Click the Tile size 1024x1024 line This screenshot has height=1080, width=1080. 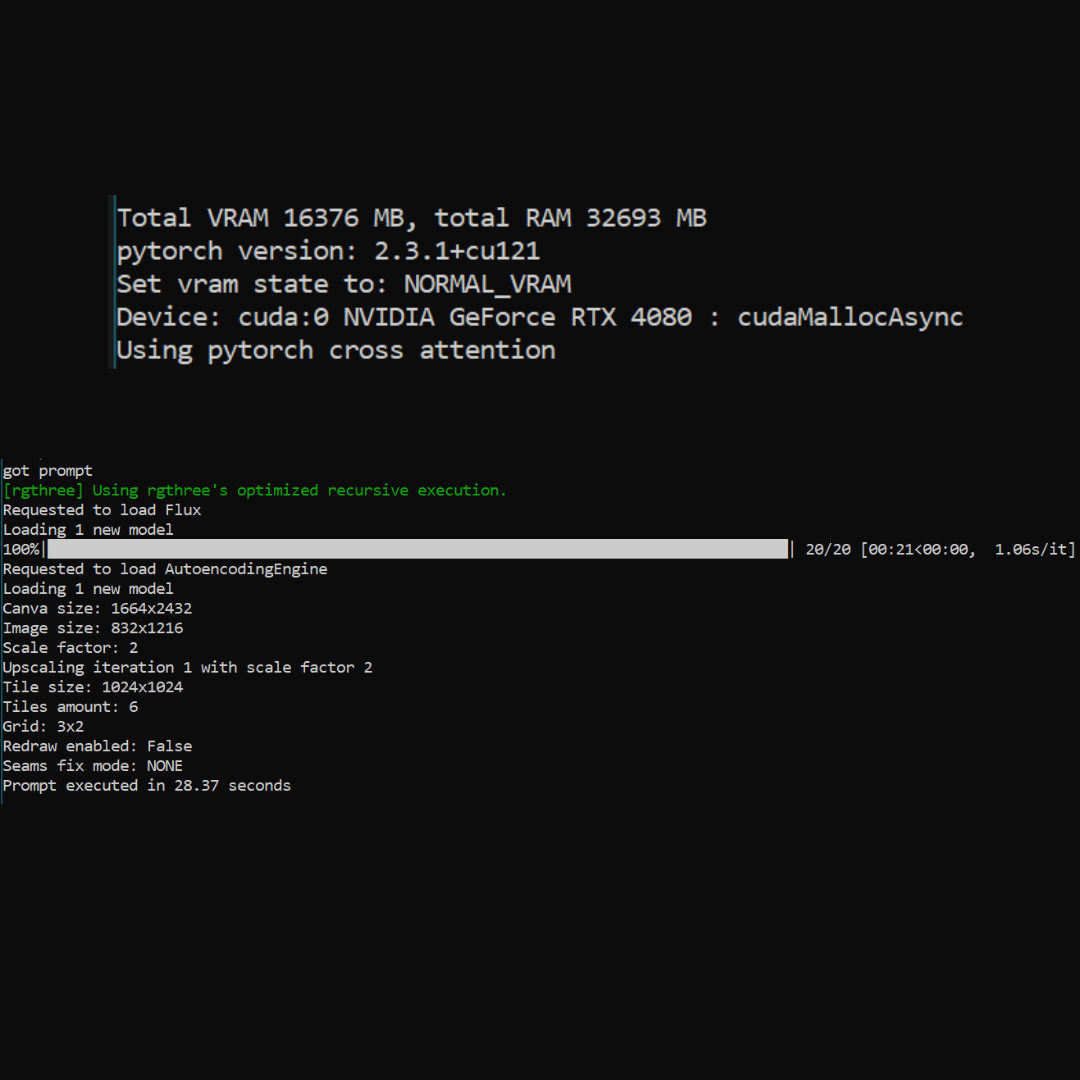(93, 687)
